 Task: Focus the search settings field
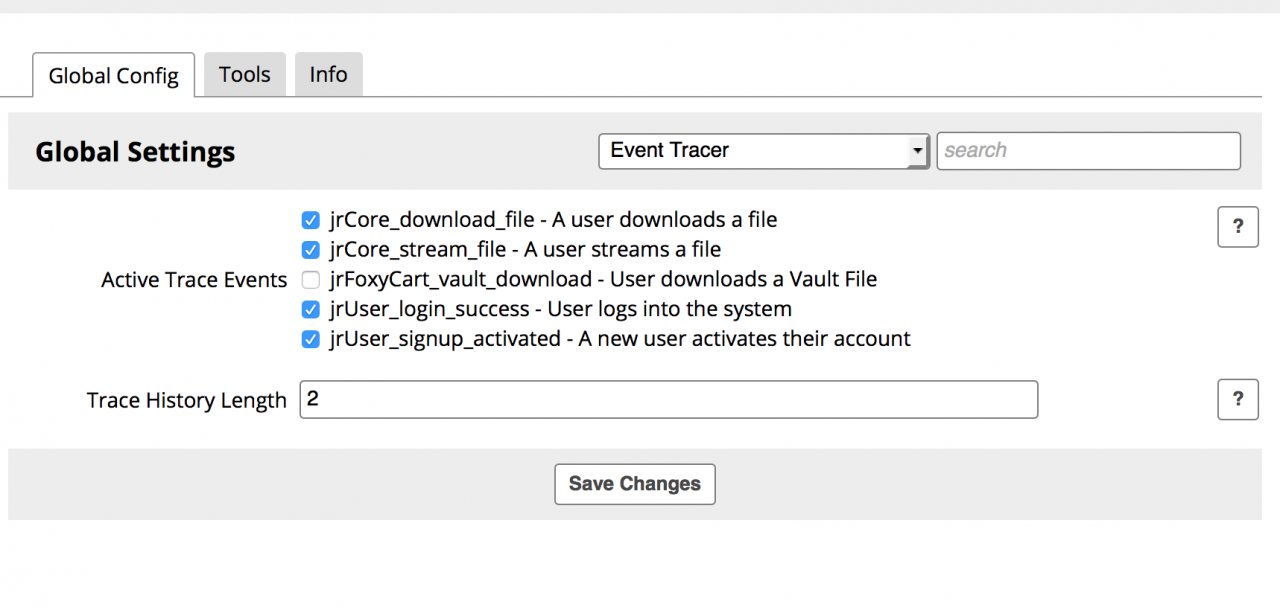point(1088,151)
